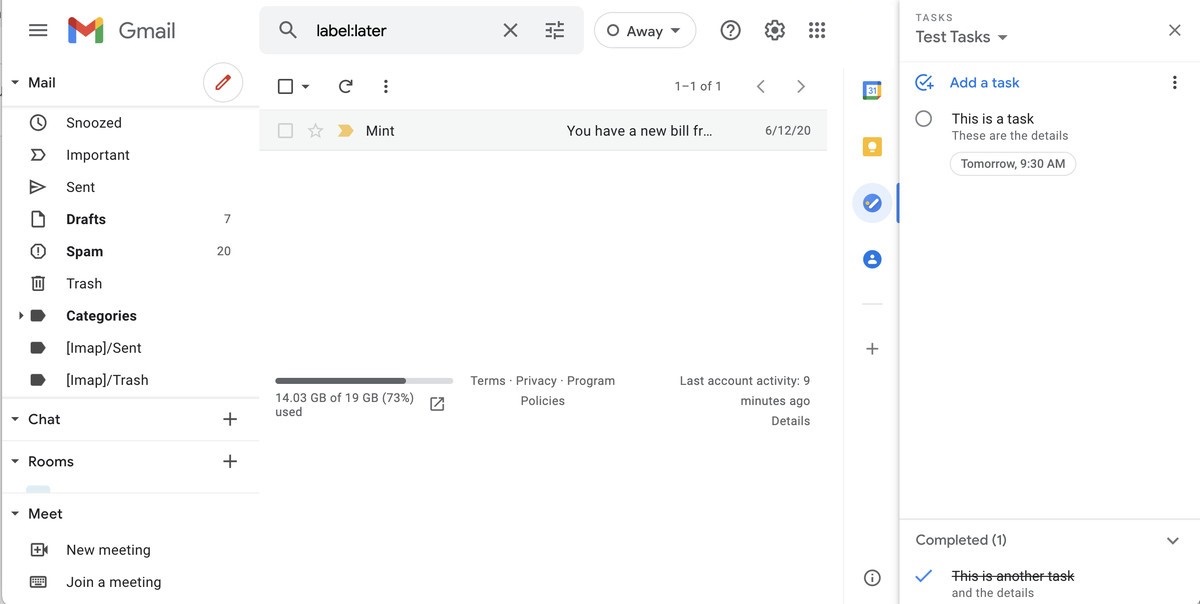1200x604 pixels.
Task: Open the Google Calendar side panel icon
Action: (x=871, y=91)
